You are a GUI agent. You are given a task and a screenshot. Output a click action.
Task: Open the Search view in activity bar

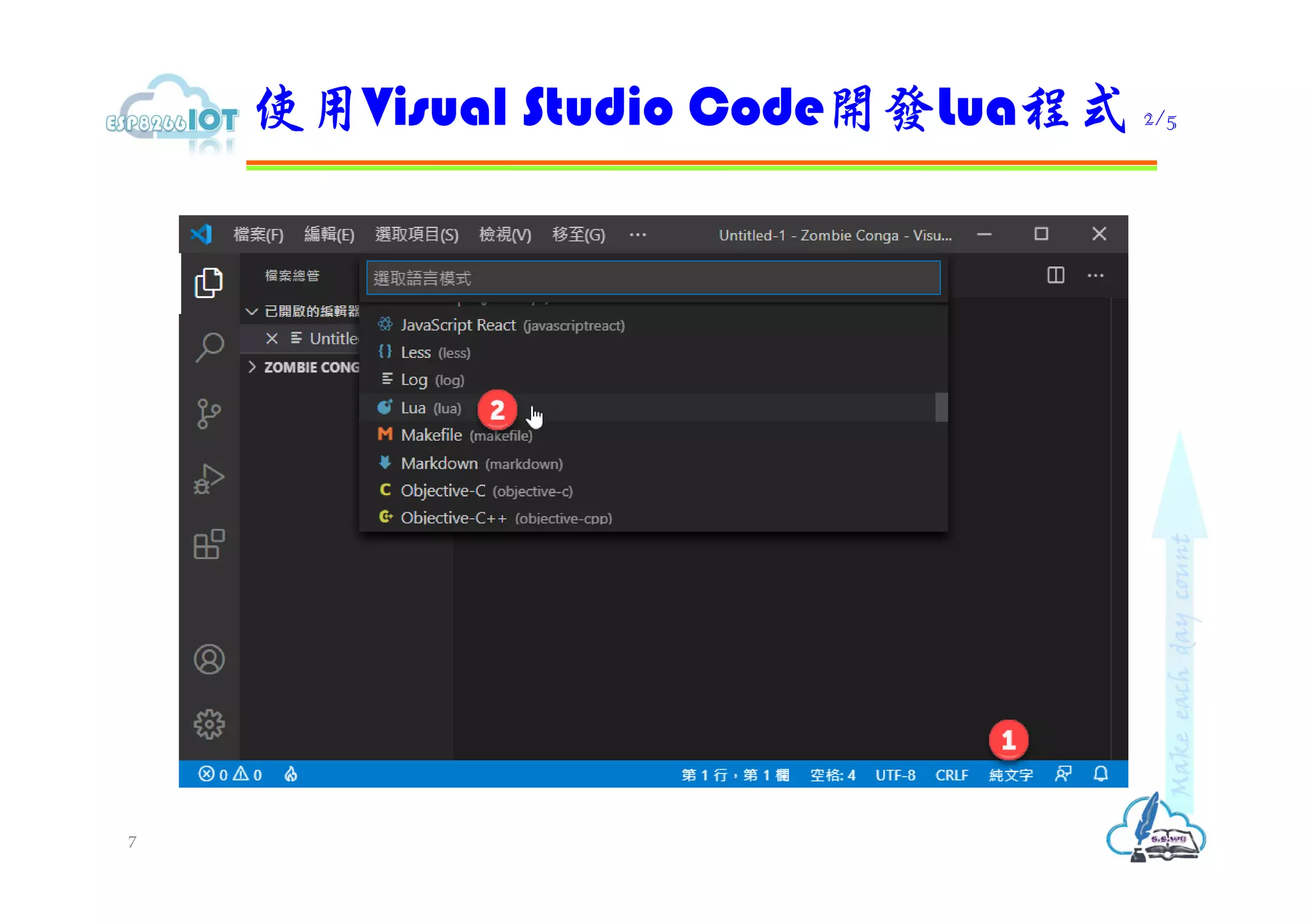click(209, 348)
